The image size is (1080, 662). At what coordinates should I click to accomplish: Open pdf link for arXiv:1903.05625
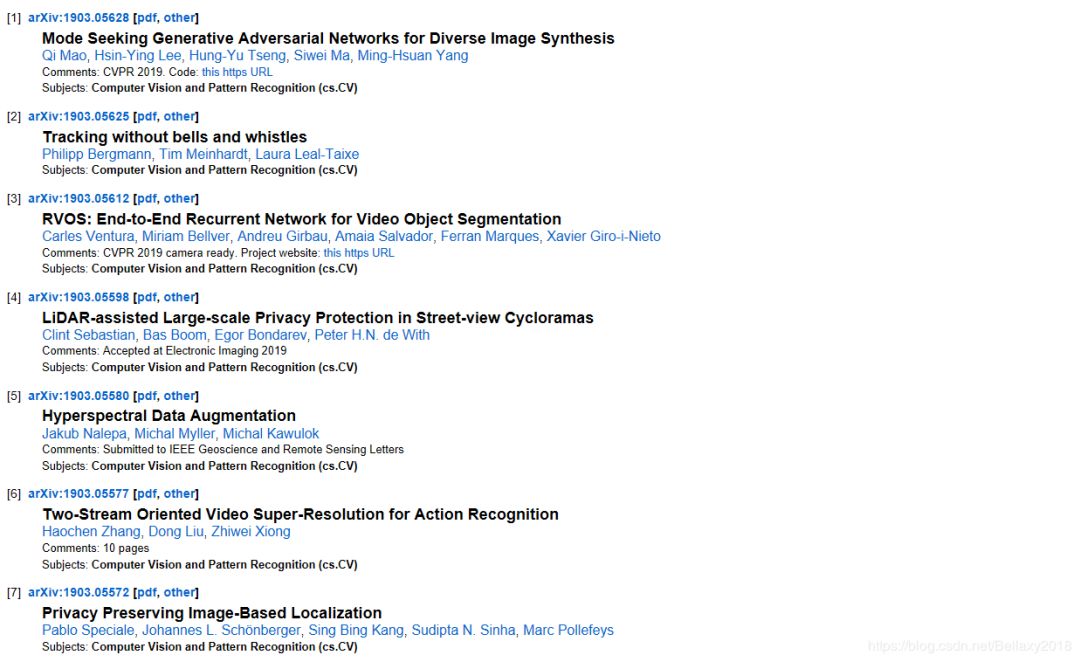(146, 117)
